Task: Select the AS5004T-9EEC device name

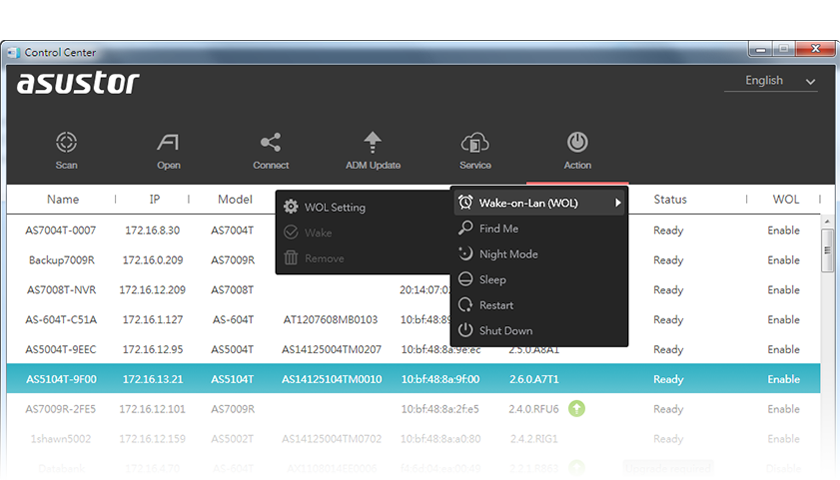Action: pos(61,349)
